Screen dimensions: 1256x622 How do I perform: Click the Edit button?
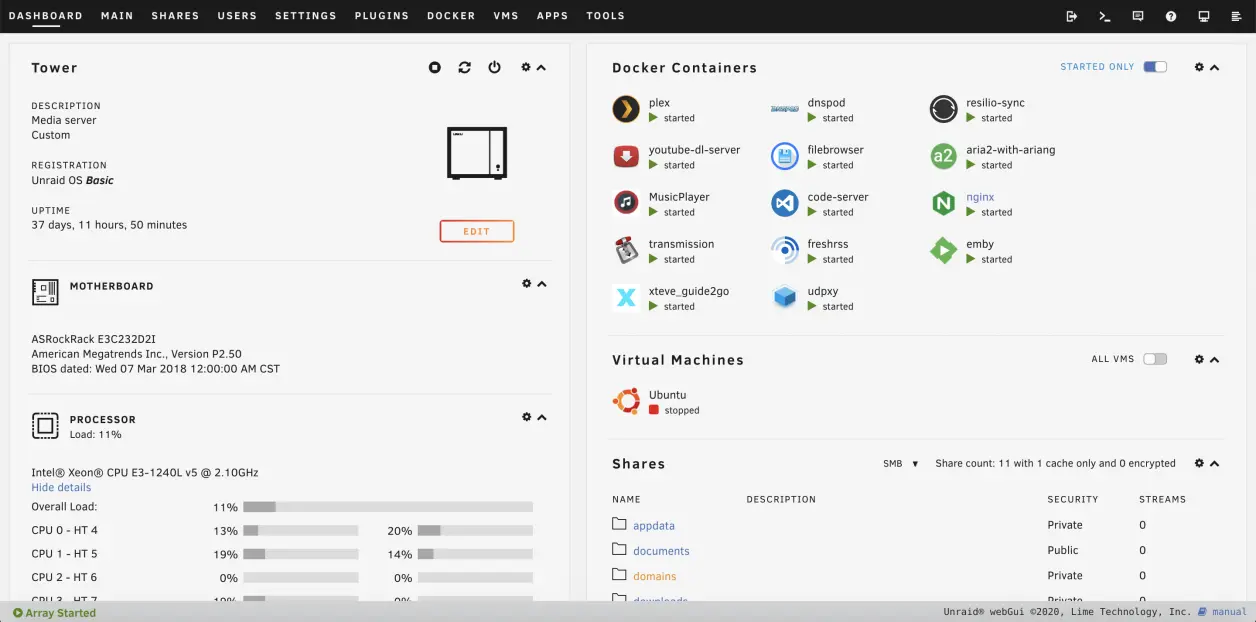pyautogui.click(x=477, y=231)
